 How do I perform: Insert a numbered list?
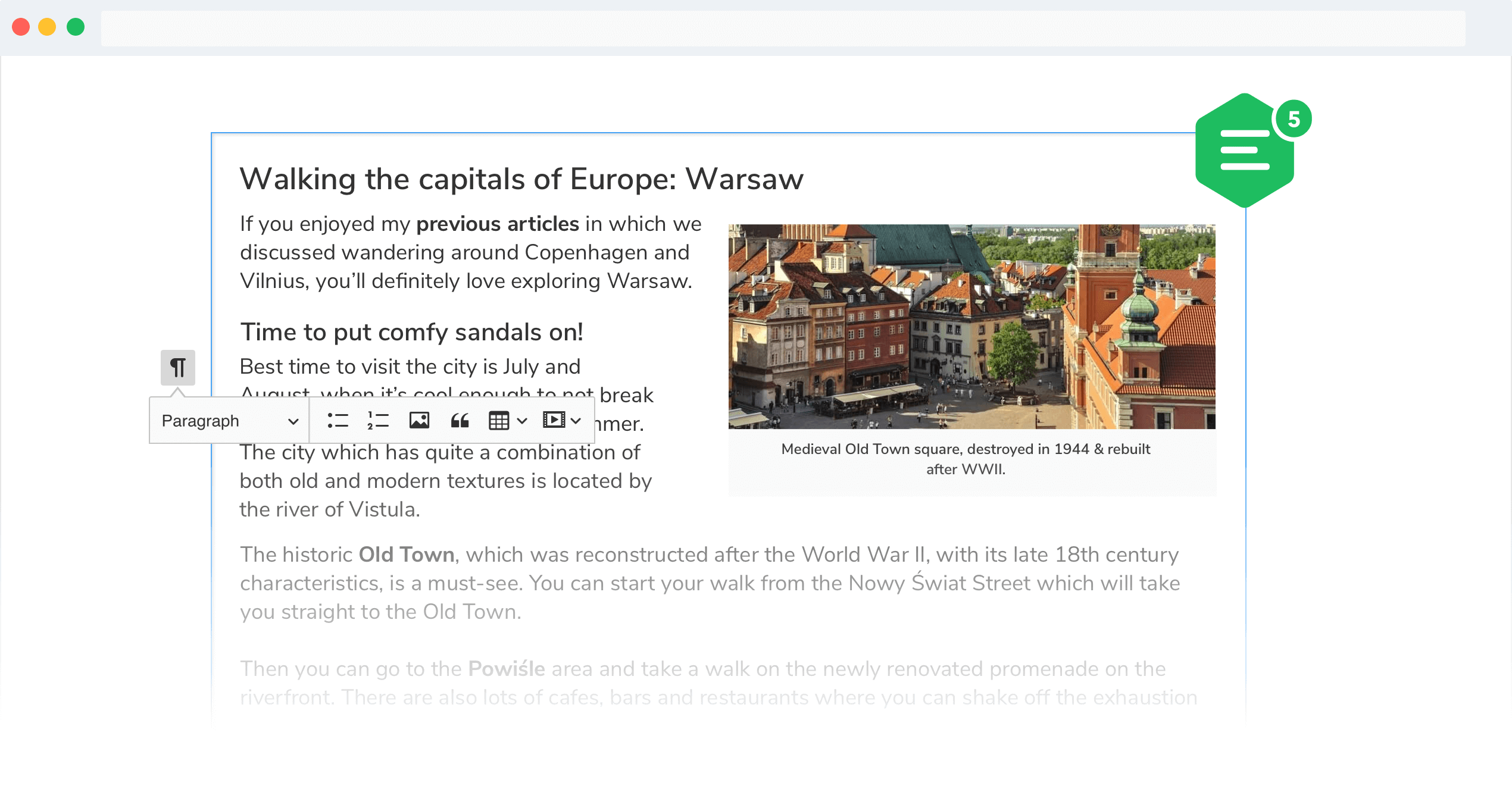click(x=378, y=421)
